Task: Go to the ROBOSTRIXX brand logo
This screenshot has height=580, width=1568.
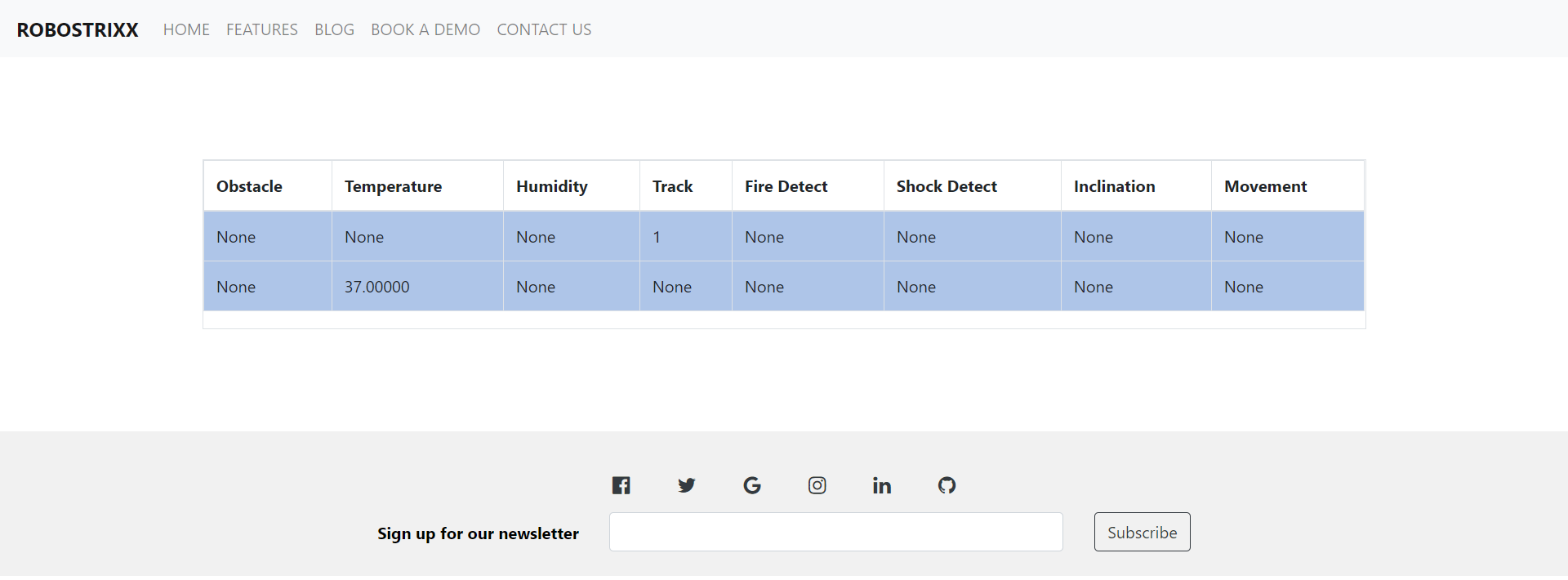Action: point(78,30)
